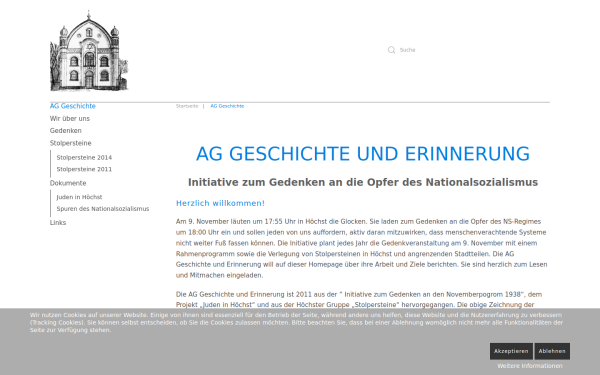
Task: Open the Dokumente menu item
Action: point(68,183)
